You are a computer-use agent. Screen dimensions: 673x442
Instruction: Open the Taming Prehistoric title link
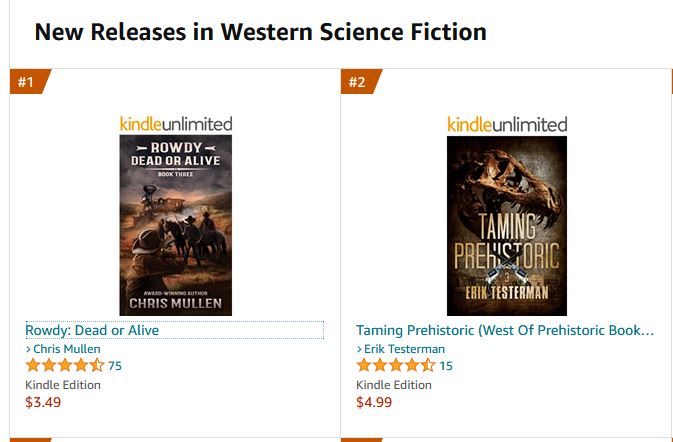point(505,330)
